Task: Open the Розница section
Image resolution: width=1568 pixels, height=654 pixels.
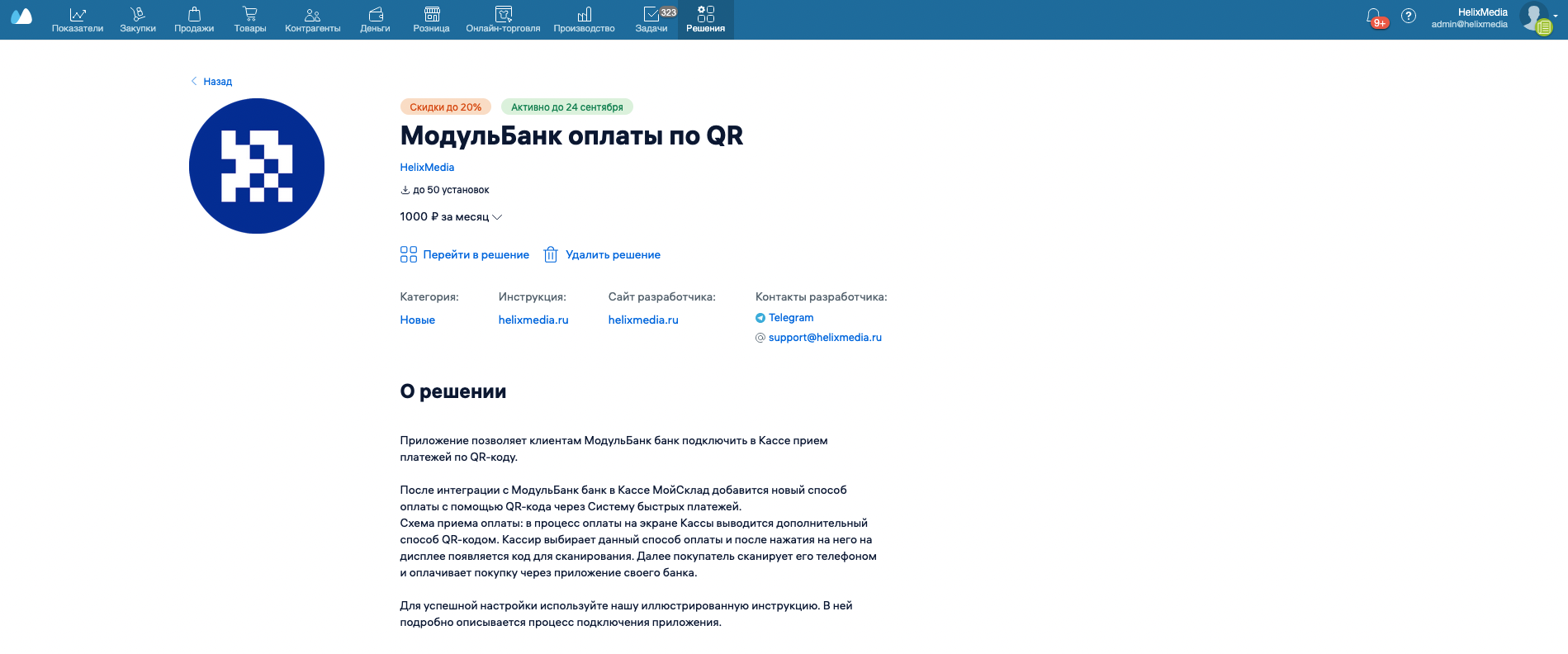Action: (432, 20)
